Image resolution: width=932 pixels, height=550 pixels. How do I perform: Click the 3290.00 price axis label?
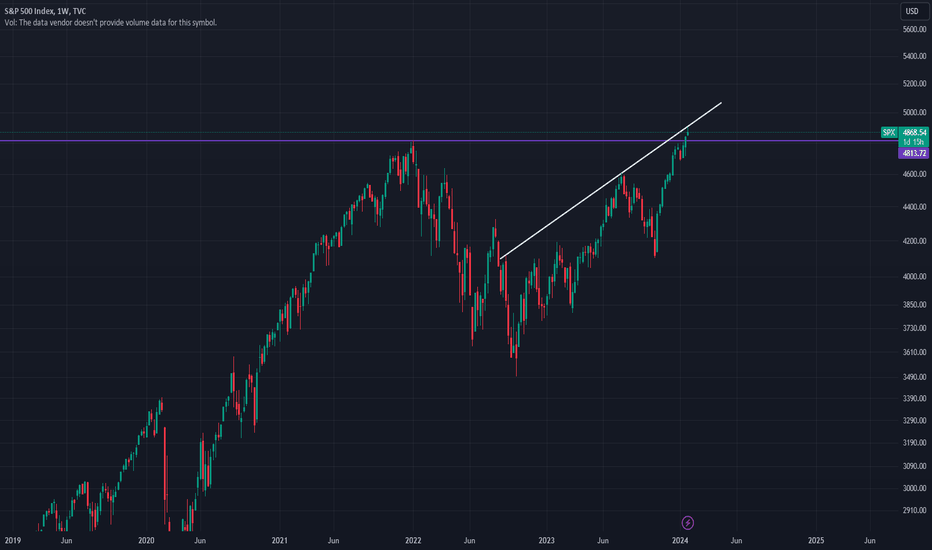point(914,420)
